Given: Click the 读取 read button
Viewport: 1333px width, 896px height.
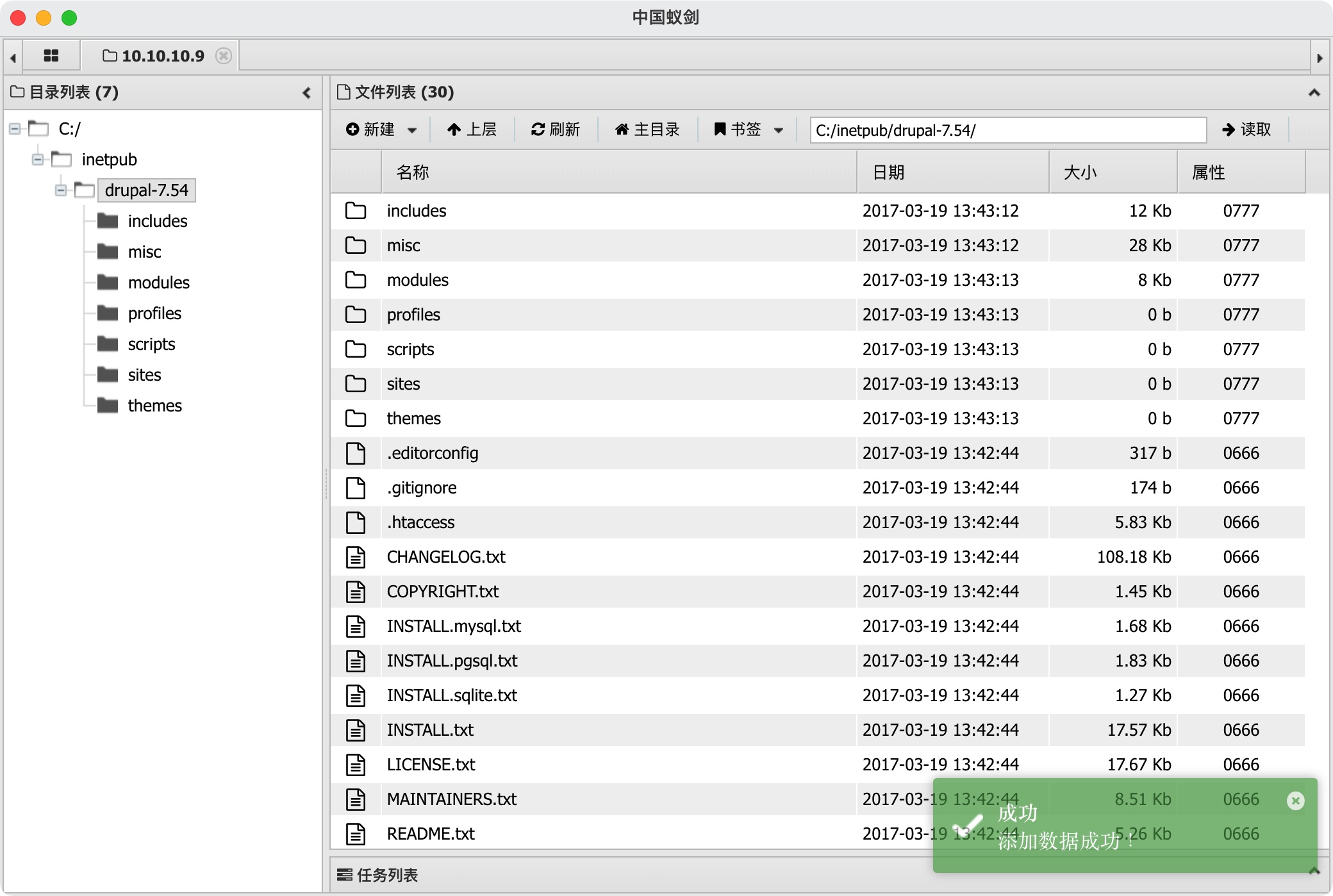Looking at the screenshot, I should pos(1246,130).
